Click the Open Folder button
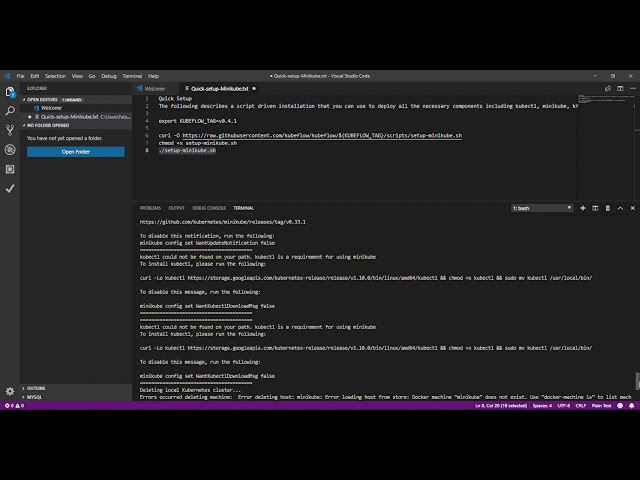 (x=76, y=152)
